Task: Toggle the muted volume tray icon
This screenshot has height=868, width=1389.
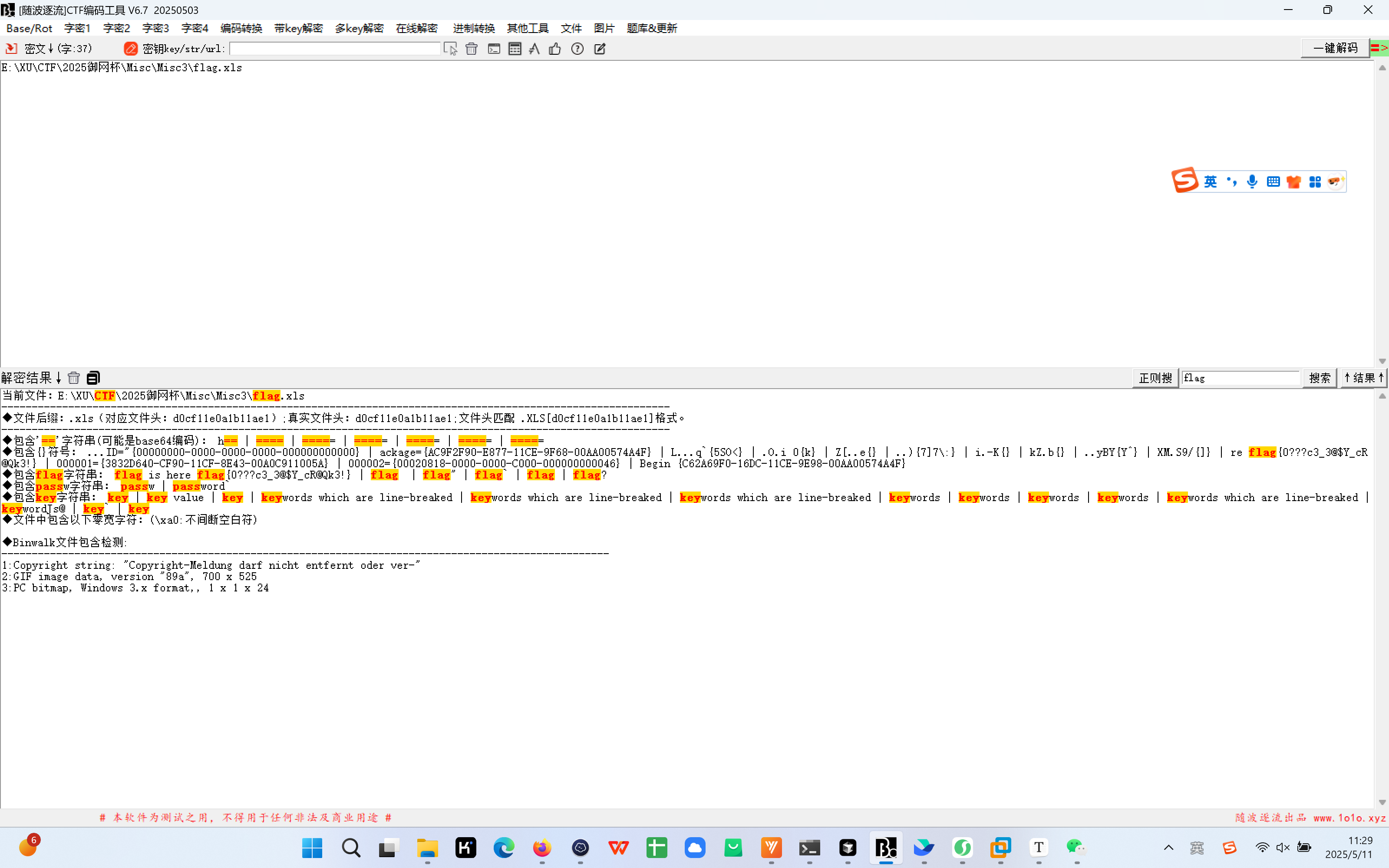Action: pos(1283,847)
